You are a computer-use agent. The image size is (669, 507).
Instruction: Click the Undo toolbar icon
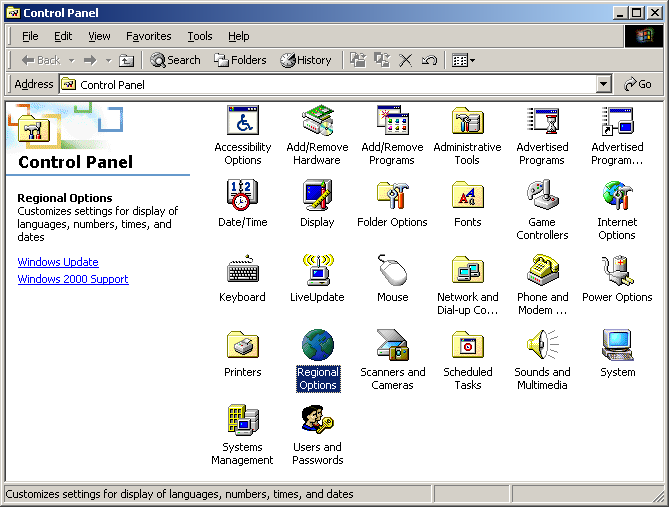click(429, 60)
